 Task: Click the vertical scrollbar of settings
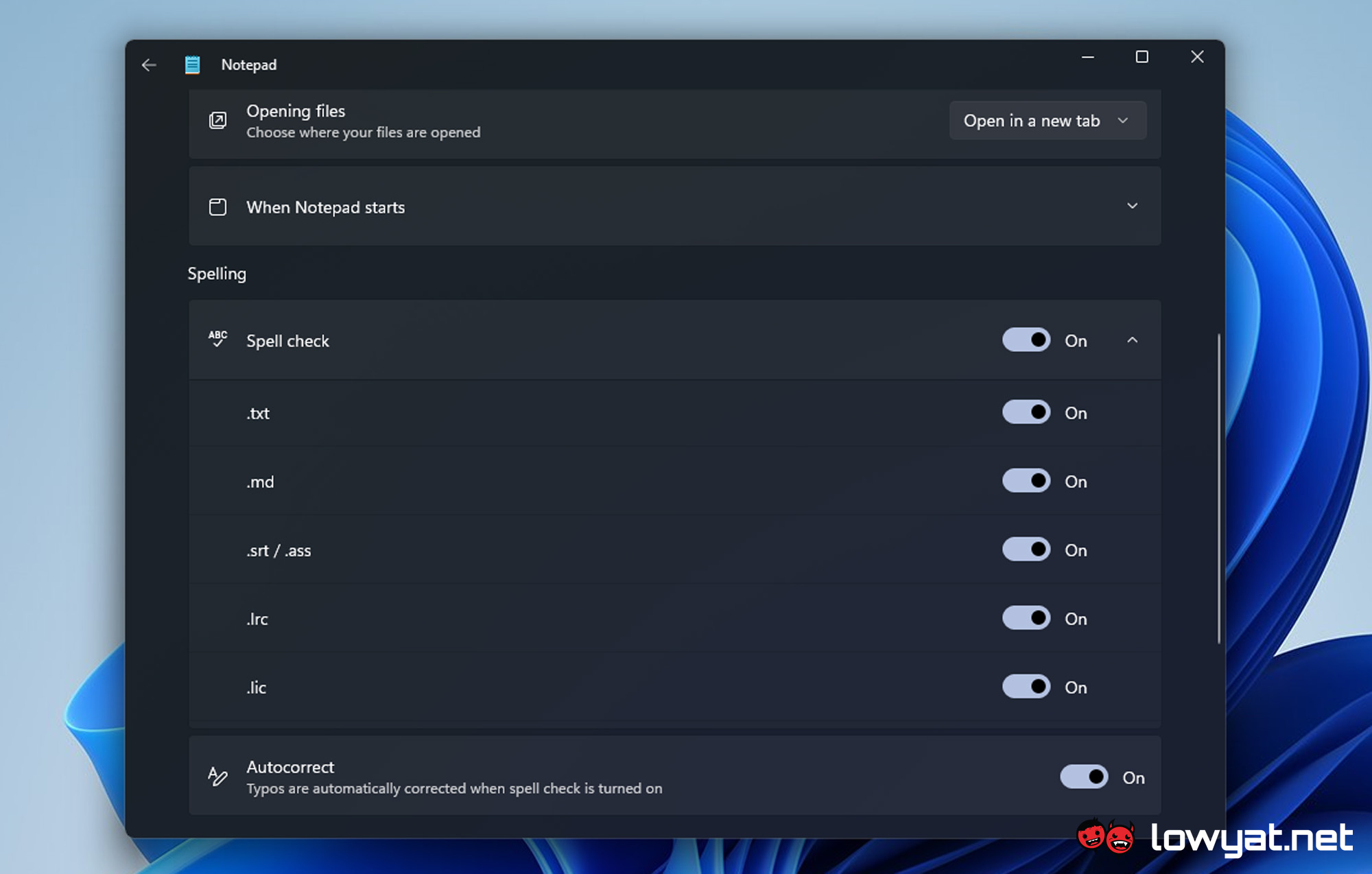click(x=1219, y=488)
